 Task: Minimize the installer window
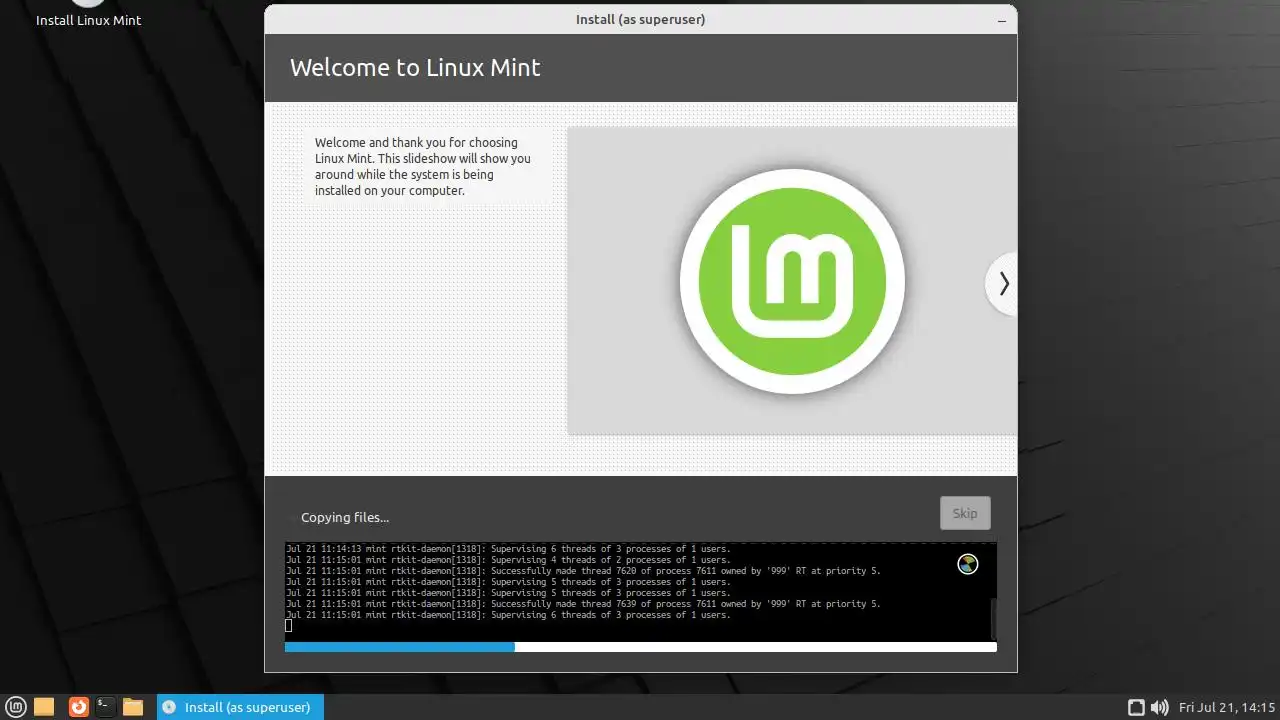pos(1002,20)
